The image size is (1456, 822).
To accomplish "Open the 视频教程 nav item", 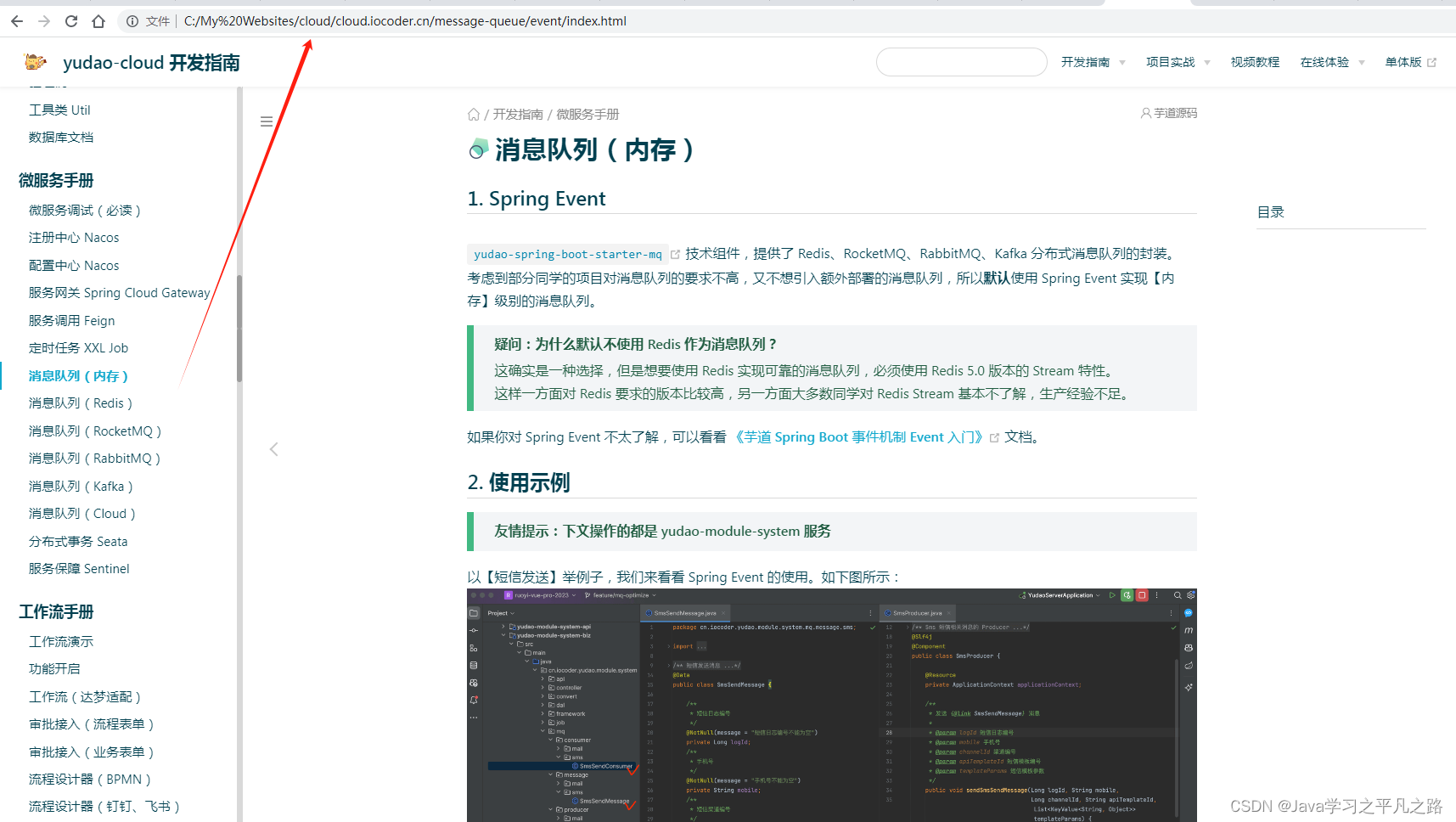I will point(1255,62).
